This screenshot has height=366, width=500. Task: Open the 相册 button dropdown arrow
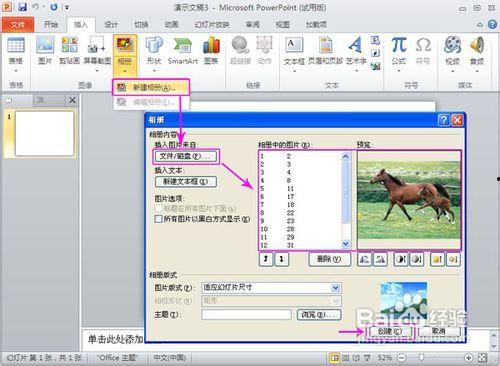(x=125, y=71)
